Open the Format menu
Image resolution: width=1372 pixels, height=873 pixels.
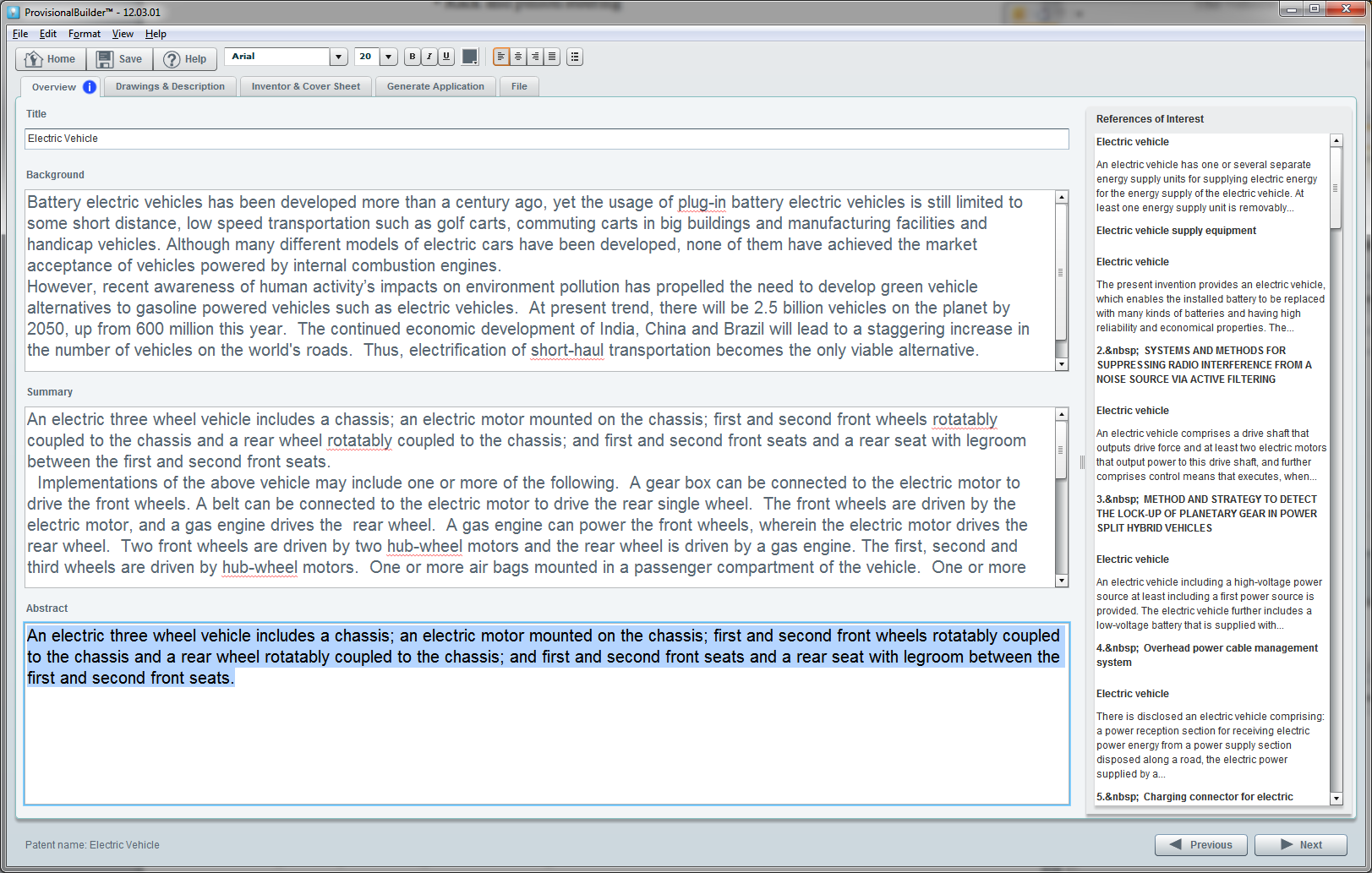coord(85,34)
